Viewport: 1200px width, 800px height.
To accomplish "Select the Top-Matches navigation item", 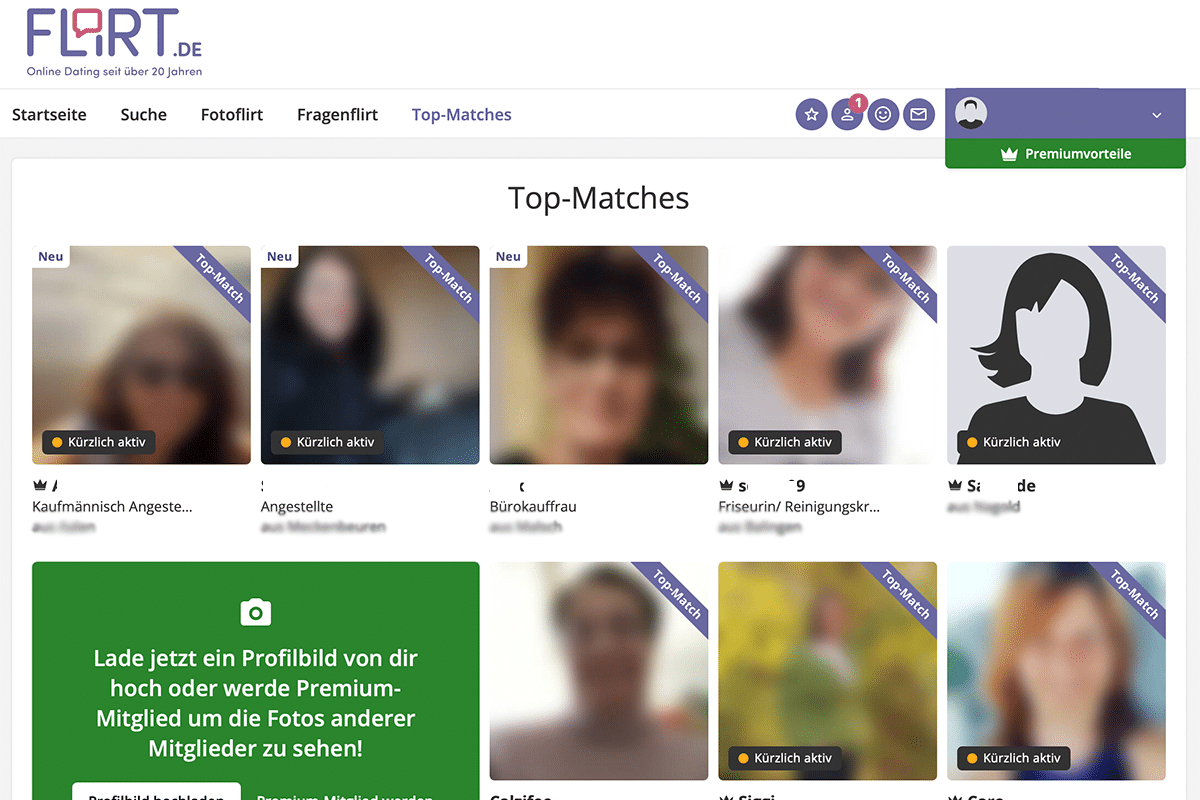I will point(461,115).
